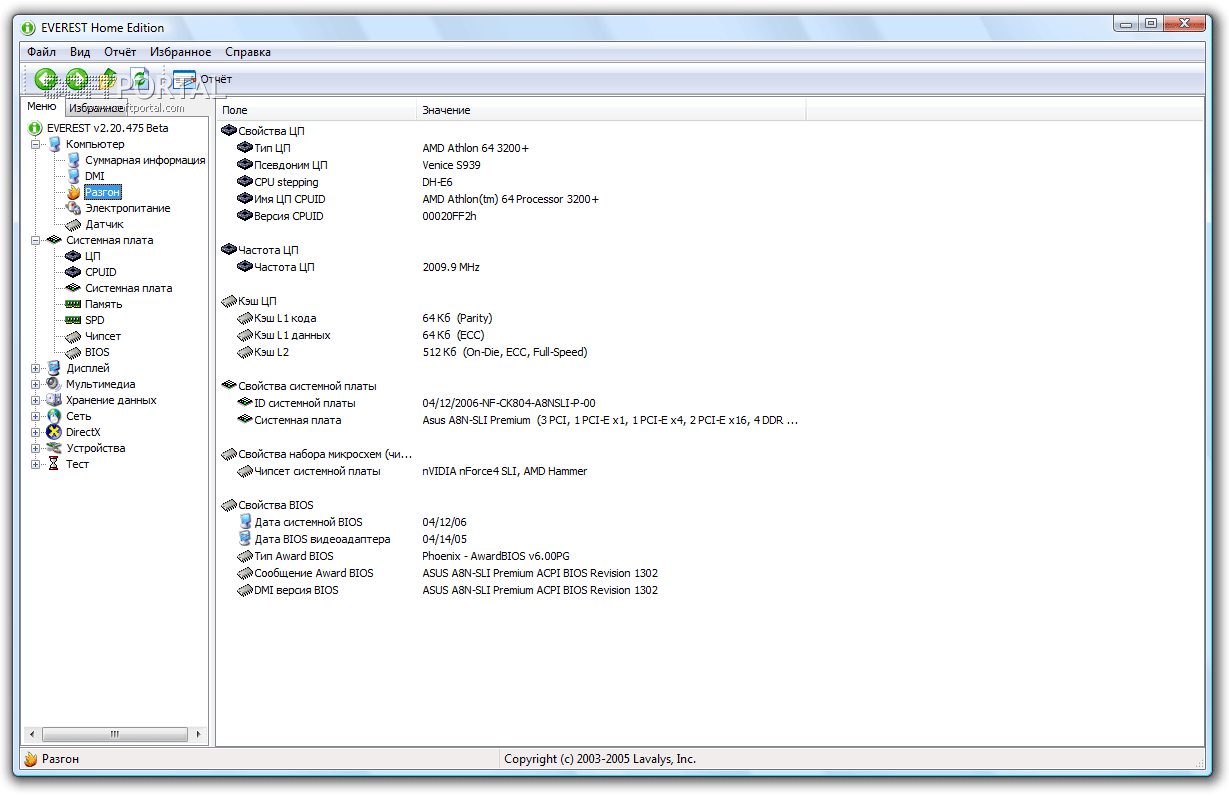Click the Чипсет icon in tree

pos(73,336)
